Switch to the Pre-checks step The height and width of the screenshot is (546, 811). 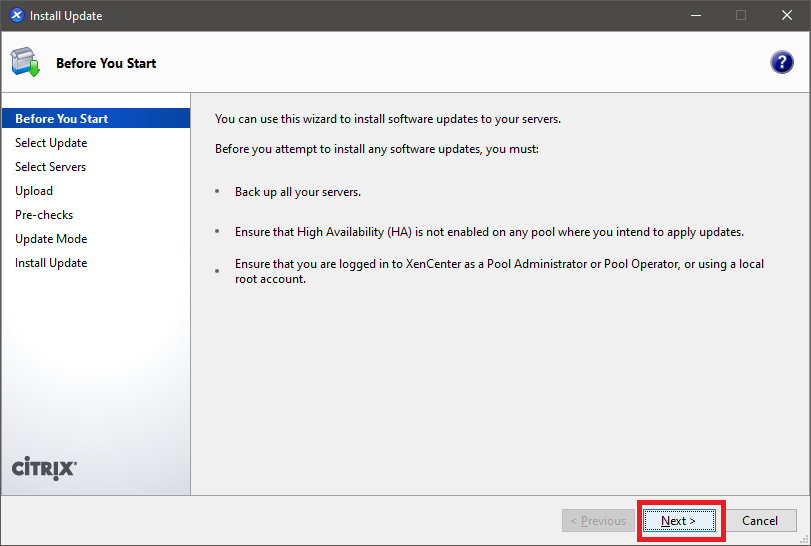pos(44,215)
